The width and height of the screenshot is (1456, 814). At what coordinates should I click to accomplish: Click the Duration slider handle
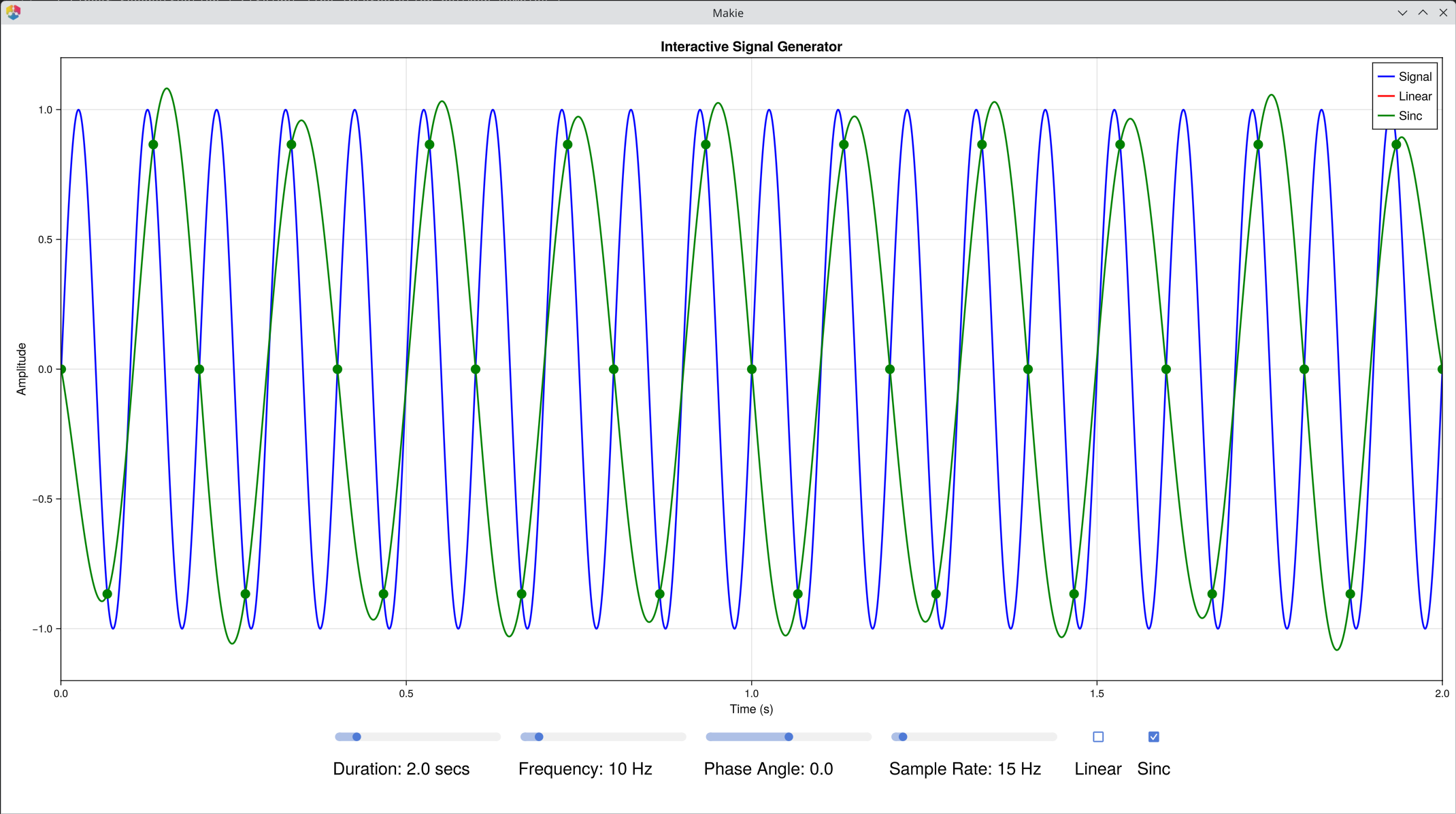(357, 736)
